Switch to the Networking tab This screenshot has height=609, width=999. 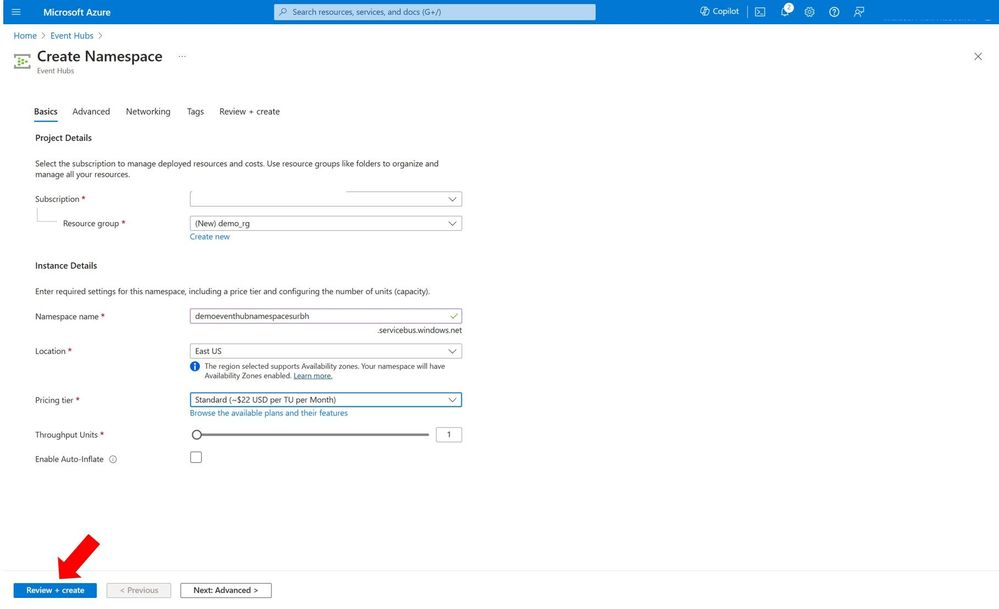click(148, 111)
